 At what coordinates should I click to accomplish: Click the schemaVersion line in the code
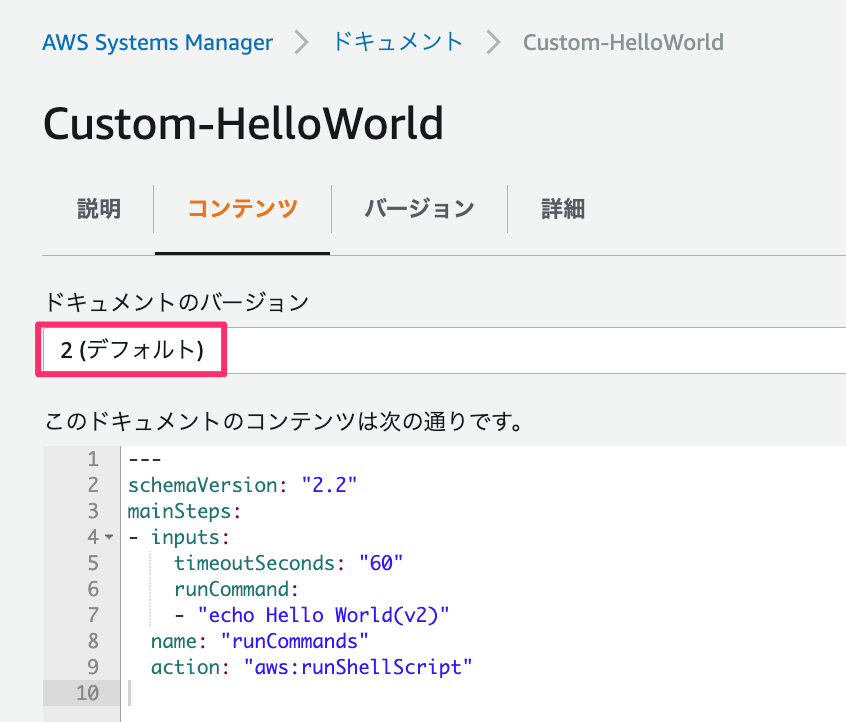242,485
